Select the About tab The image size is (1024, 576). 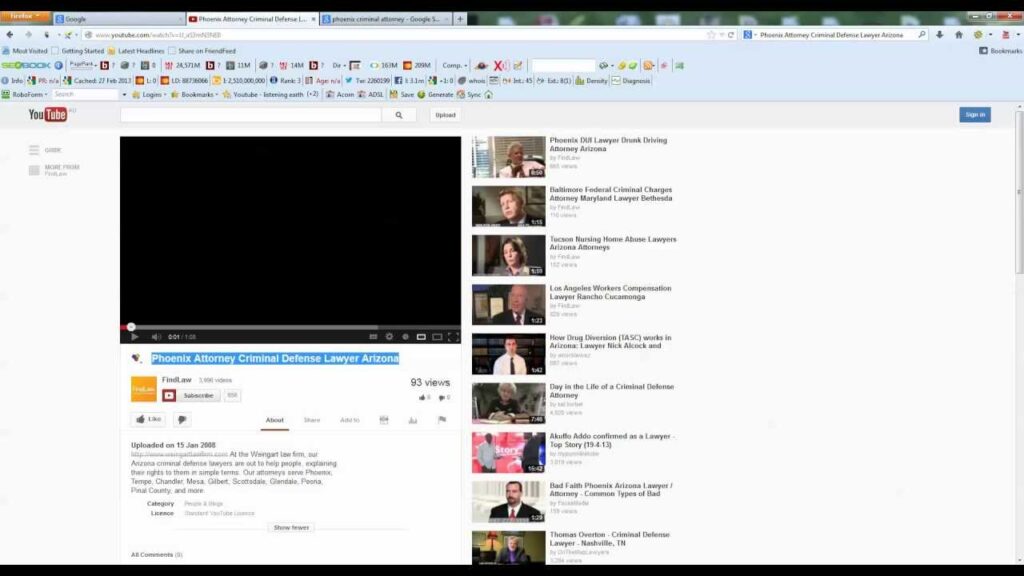275,420
